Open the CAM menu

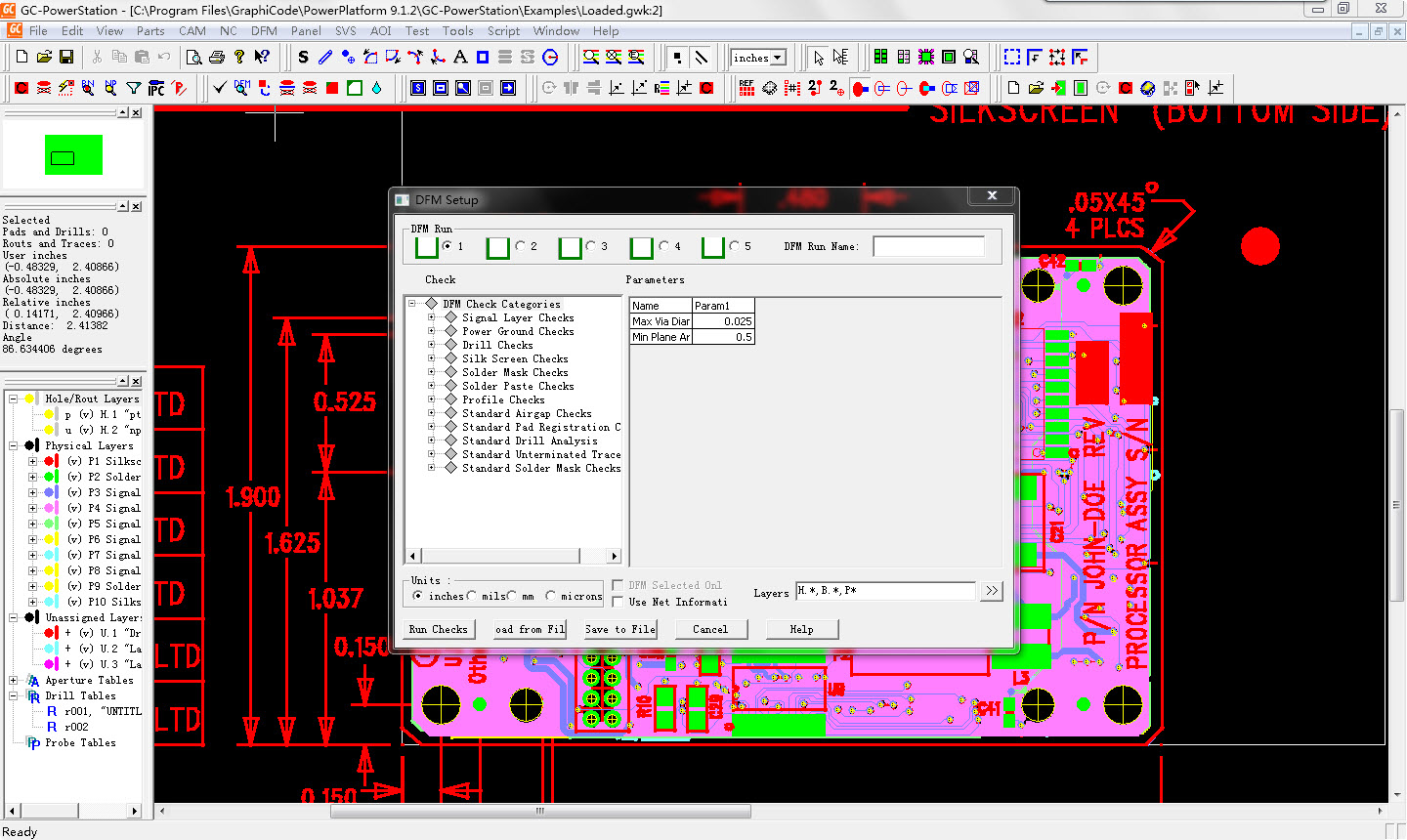pos(192,30)
